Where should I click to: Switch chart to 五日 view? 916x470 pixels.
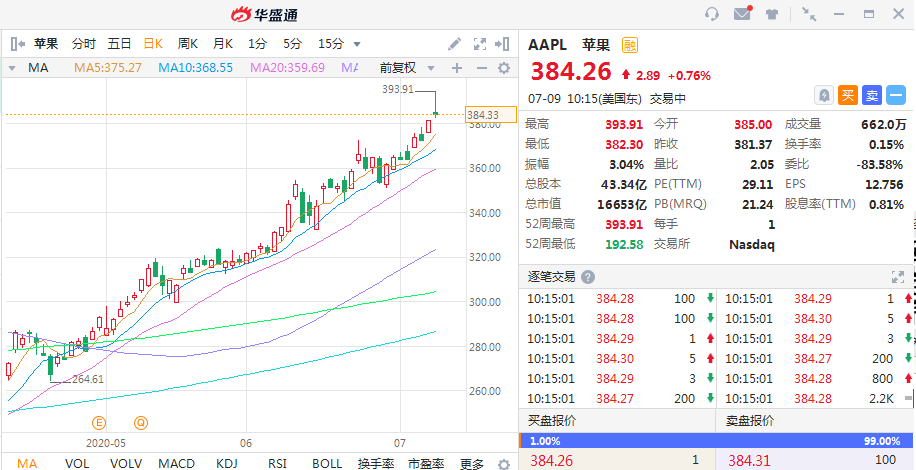[119, 44]
